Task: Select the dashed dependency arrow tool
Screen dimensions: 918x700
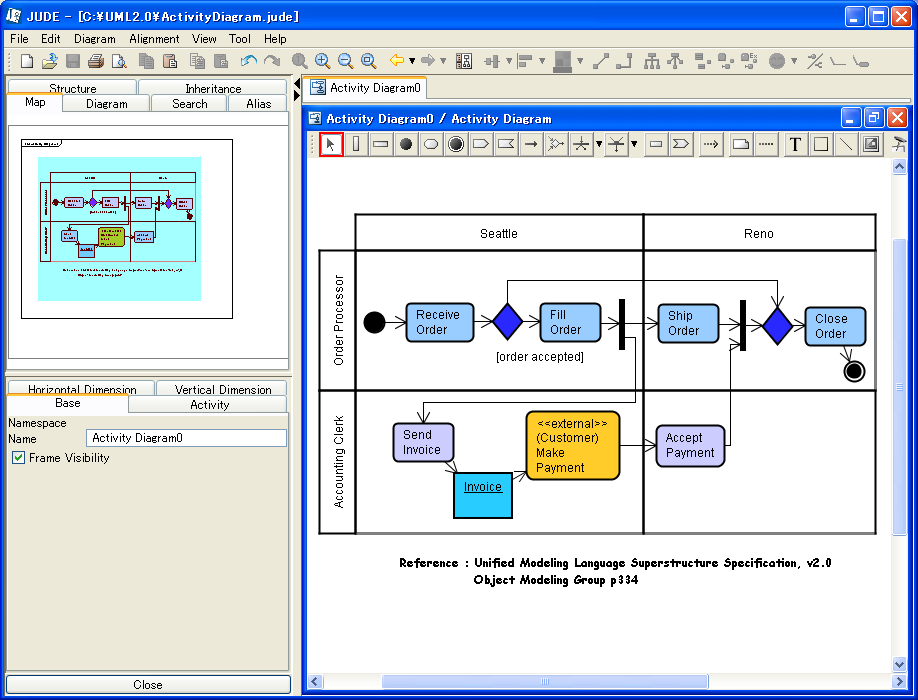Action: point(711,144)
